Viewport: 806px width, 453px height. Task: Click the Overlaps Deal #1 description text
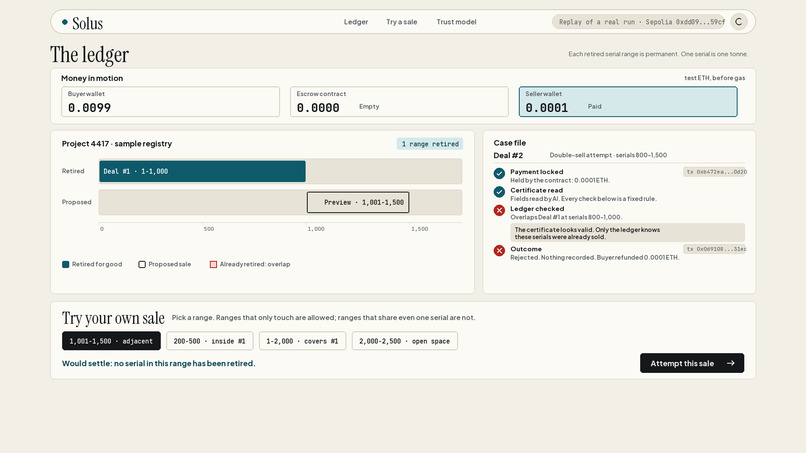click(566, 217)
